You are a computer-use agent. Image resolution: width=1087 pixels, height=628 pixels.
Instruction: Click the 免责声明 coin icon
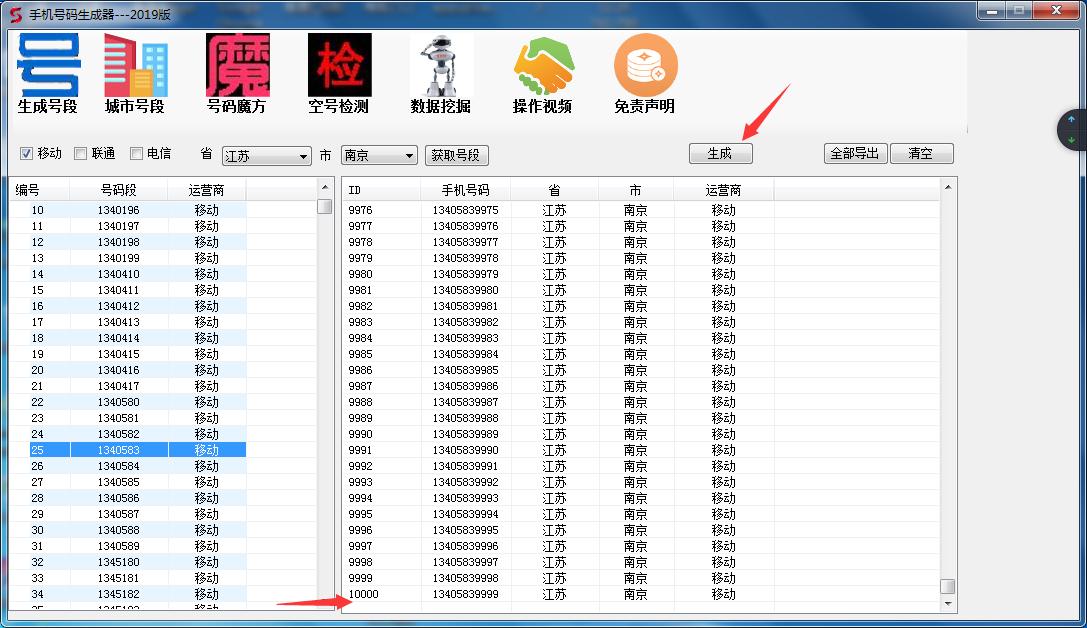point(645,66)
